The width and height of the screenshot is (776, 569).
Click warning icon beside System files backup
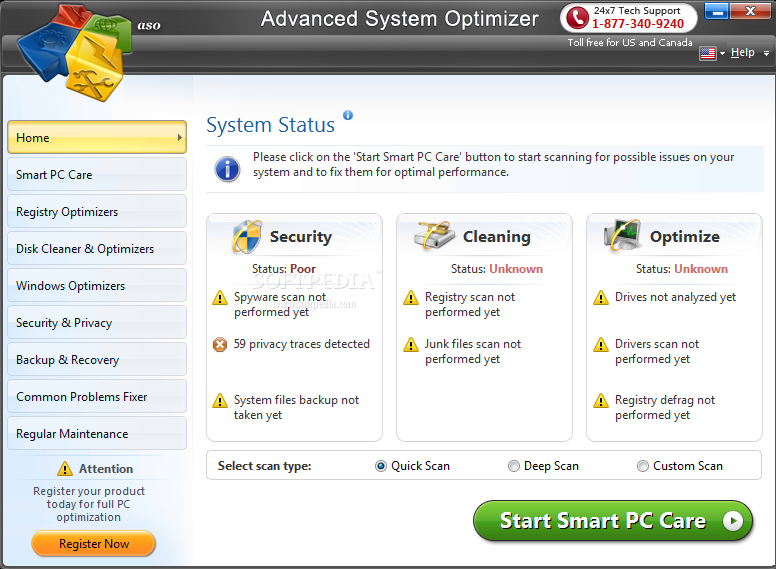[220, 400]
